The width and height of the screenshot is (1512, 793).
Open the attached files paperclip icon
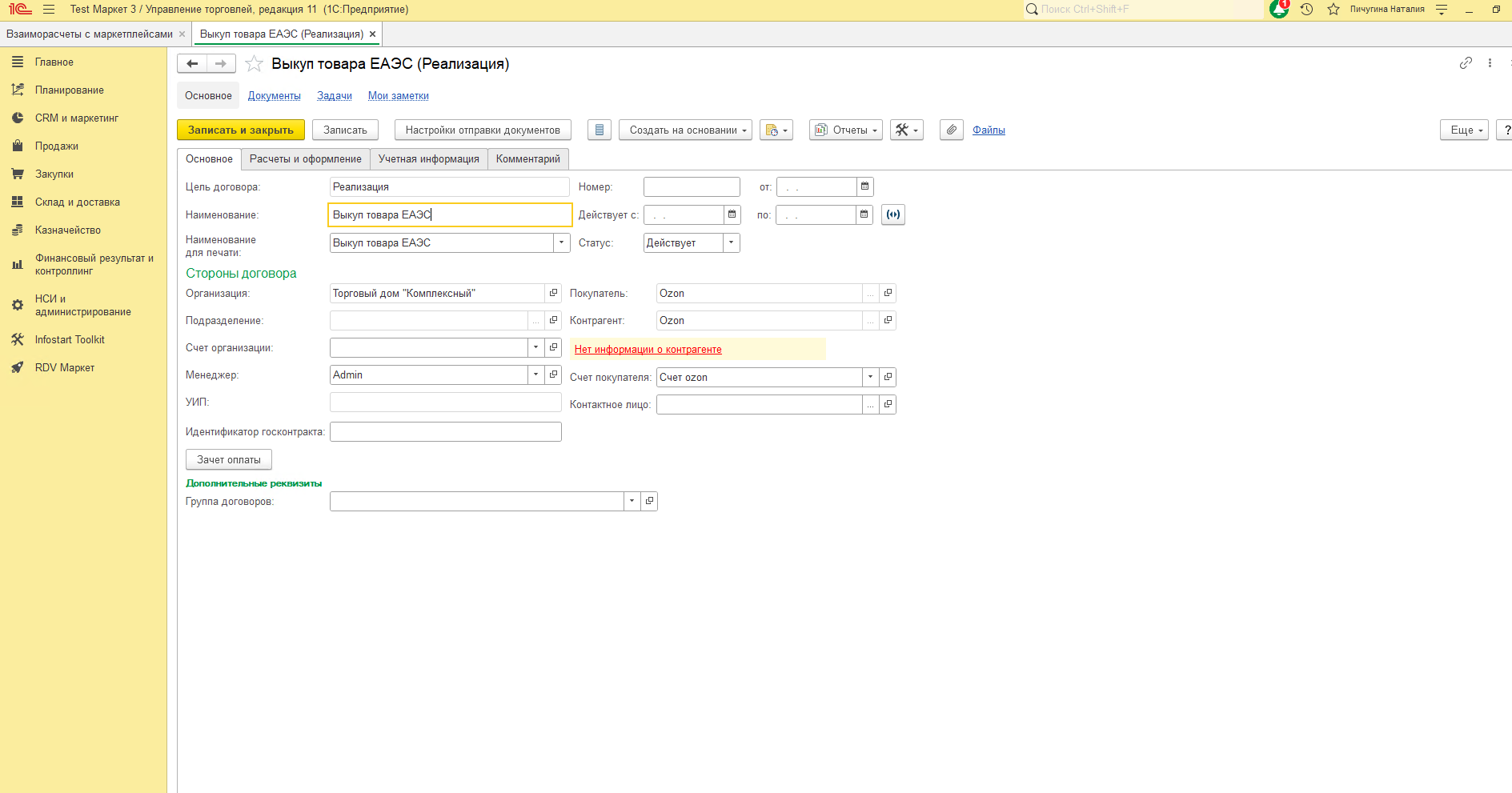click(951, 130)
